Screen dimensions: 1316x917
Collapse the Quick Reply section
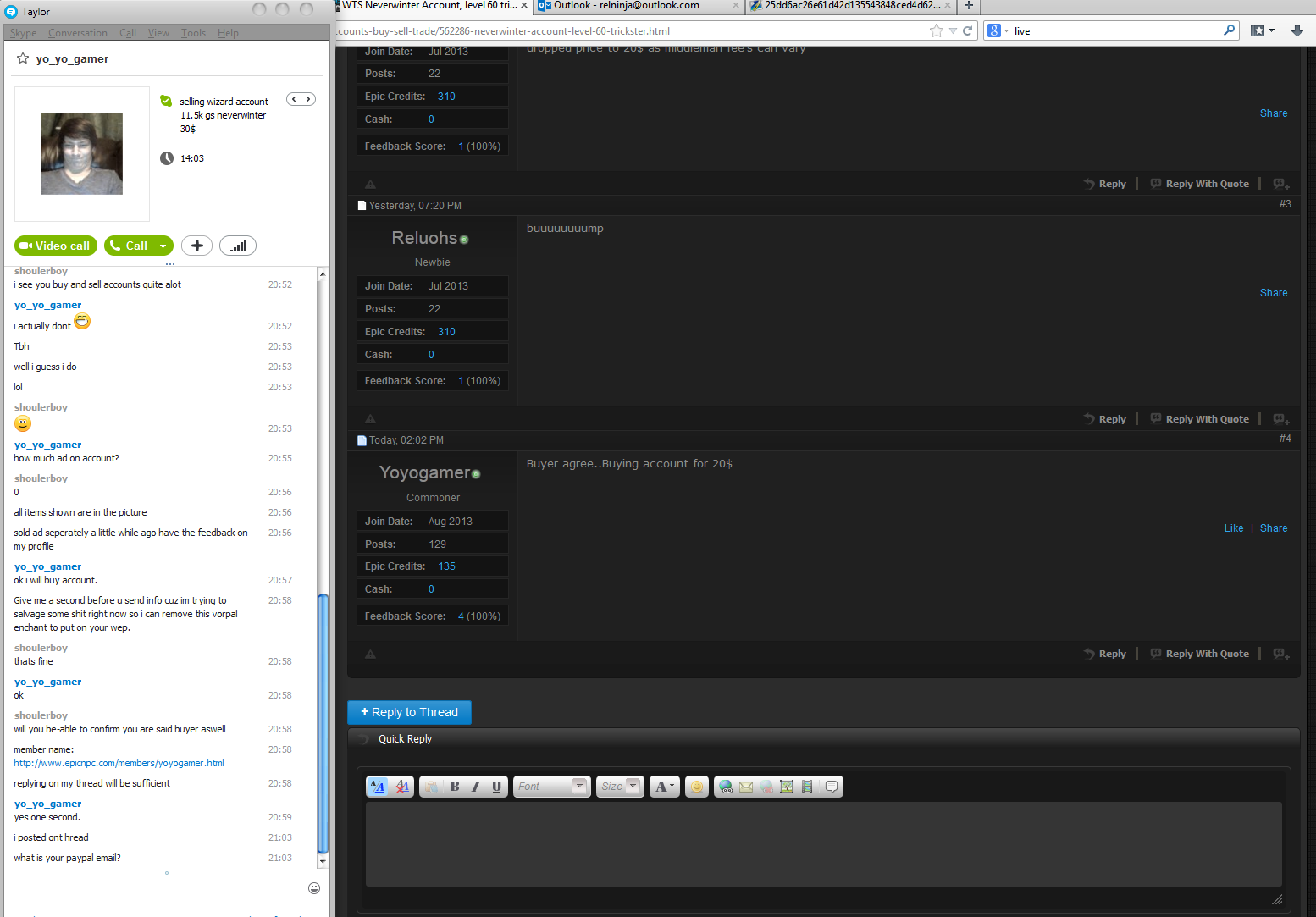[364, 739]
